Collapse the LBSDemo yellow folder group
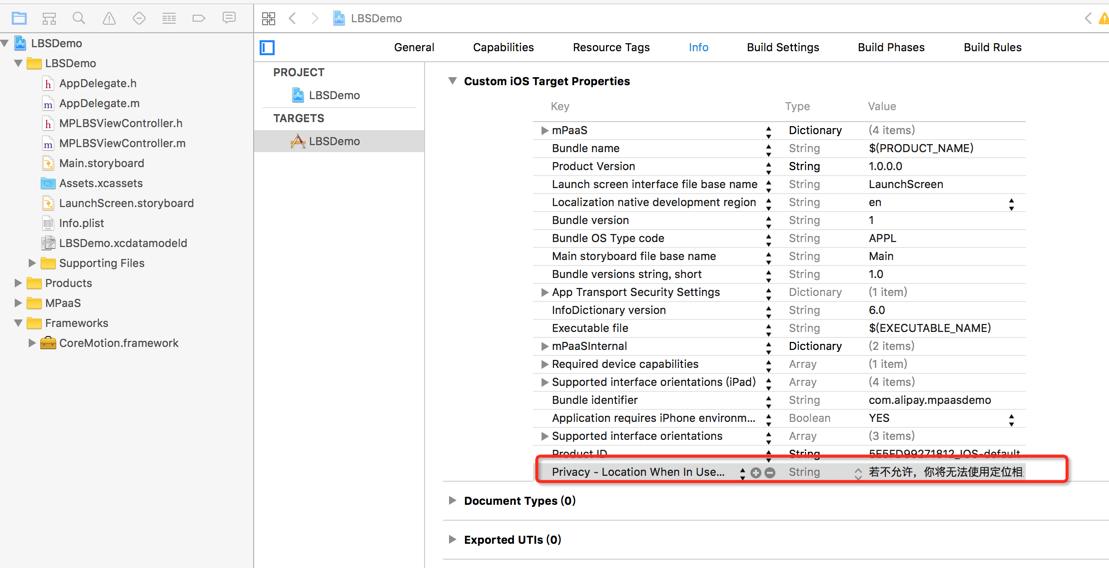 point(18,64)
